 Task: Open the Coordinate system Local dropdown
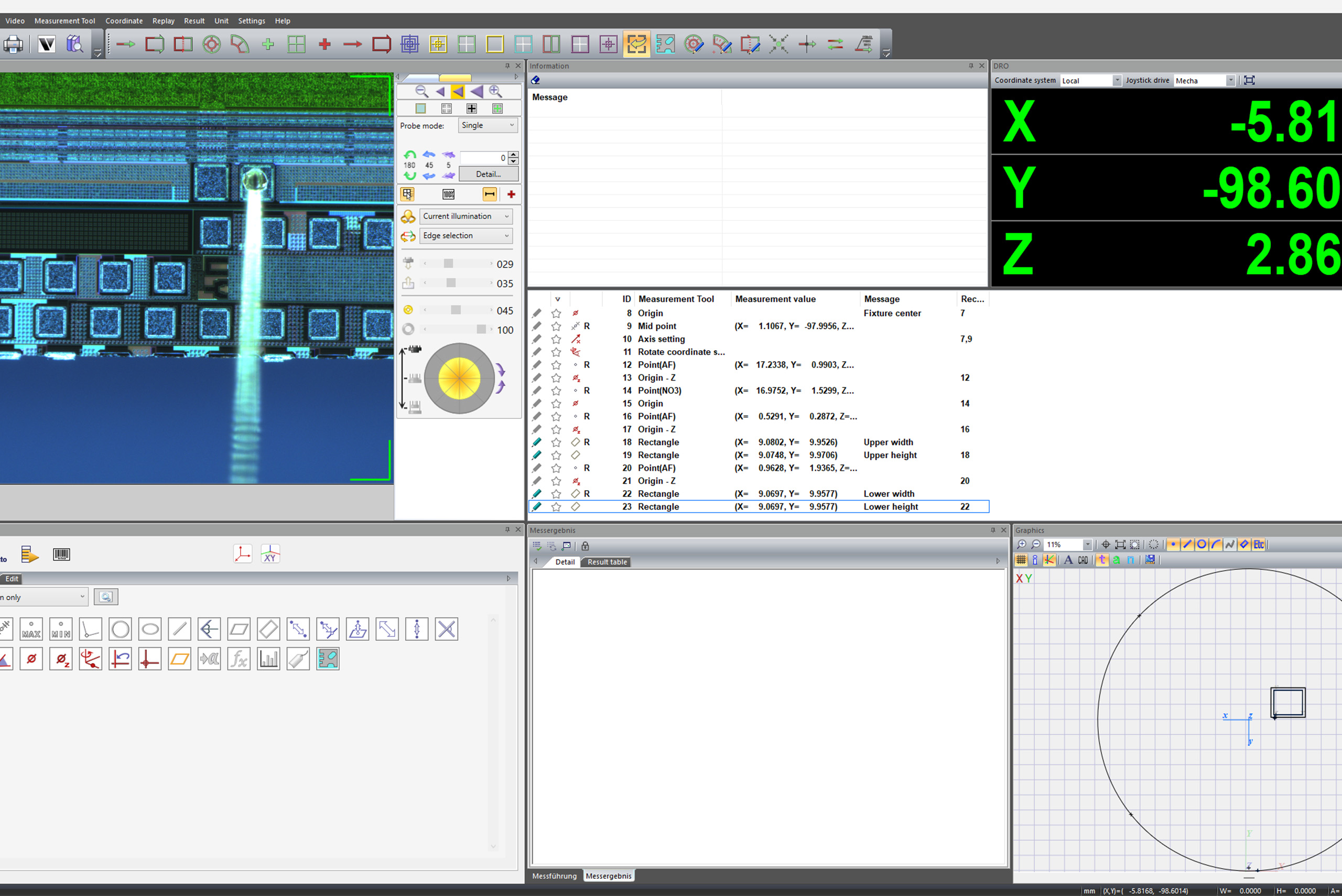1090,81
